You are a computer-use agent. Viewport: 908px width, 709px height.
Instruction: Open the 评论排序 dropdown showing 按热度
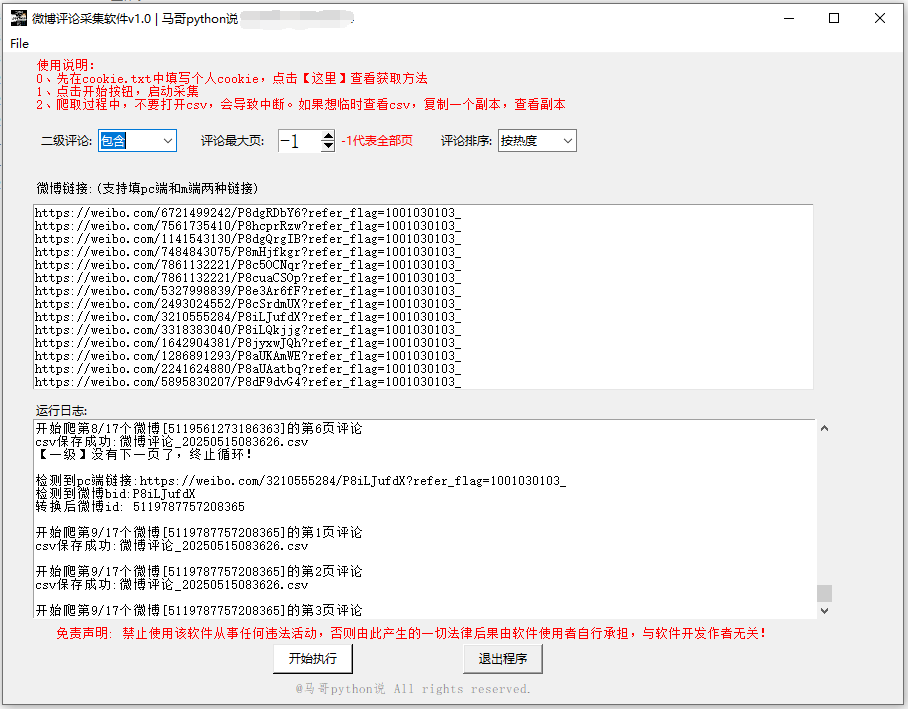tap(537, 141)
